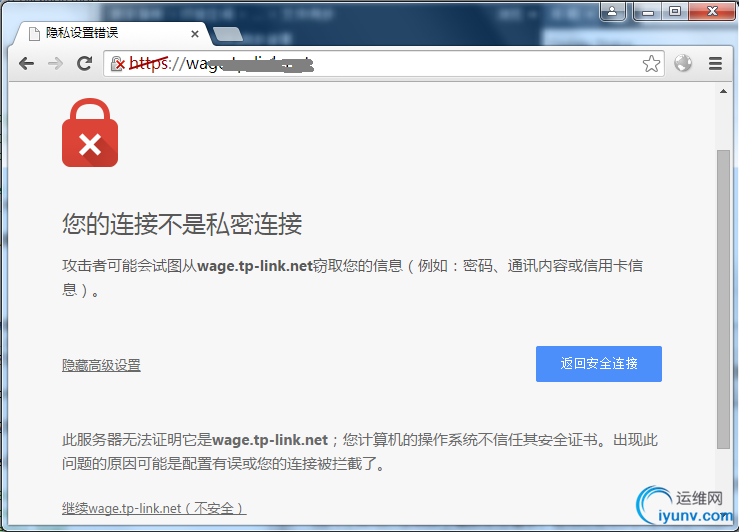Image resolution: width=739 pixels, height=532 pixels.
Task: Click the scrollbar up arrow
Action: coord(723,91)
